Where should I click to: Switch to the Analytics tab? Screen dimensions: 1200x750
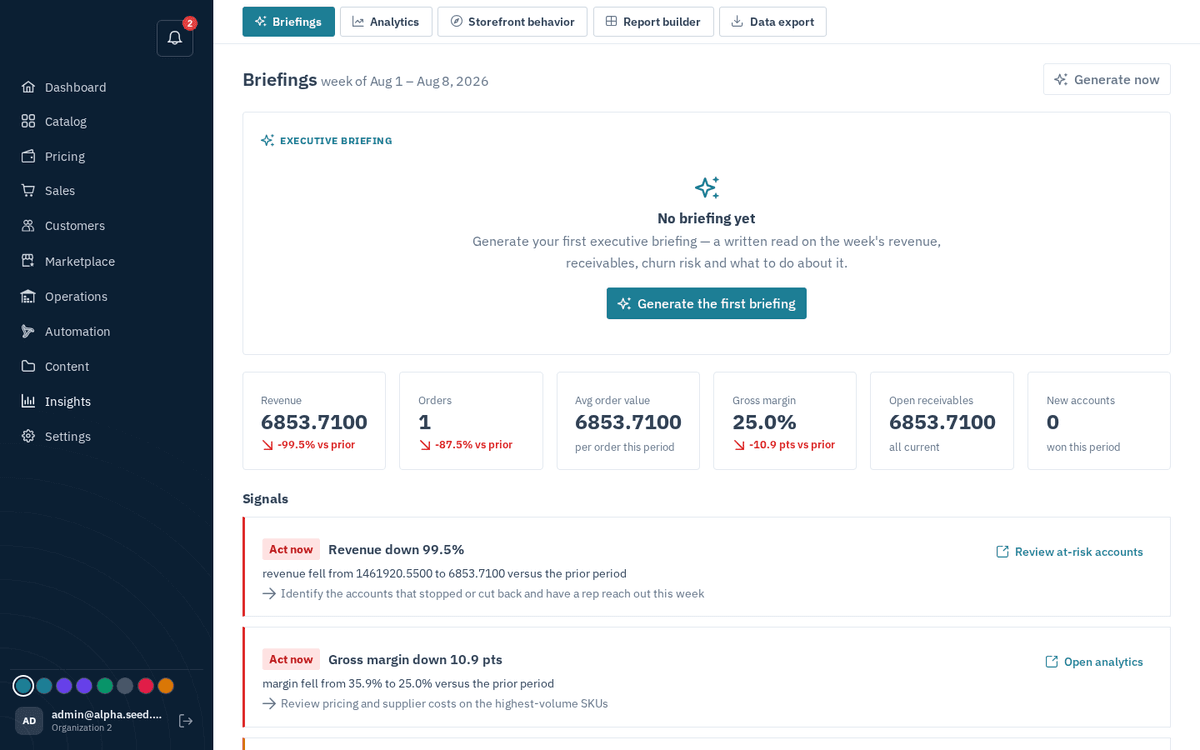click(x=386, y=22)
